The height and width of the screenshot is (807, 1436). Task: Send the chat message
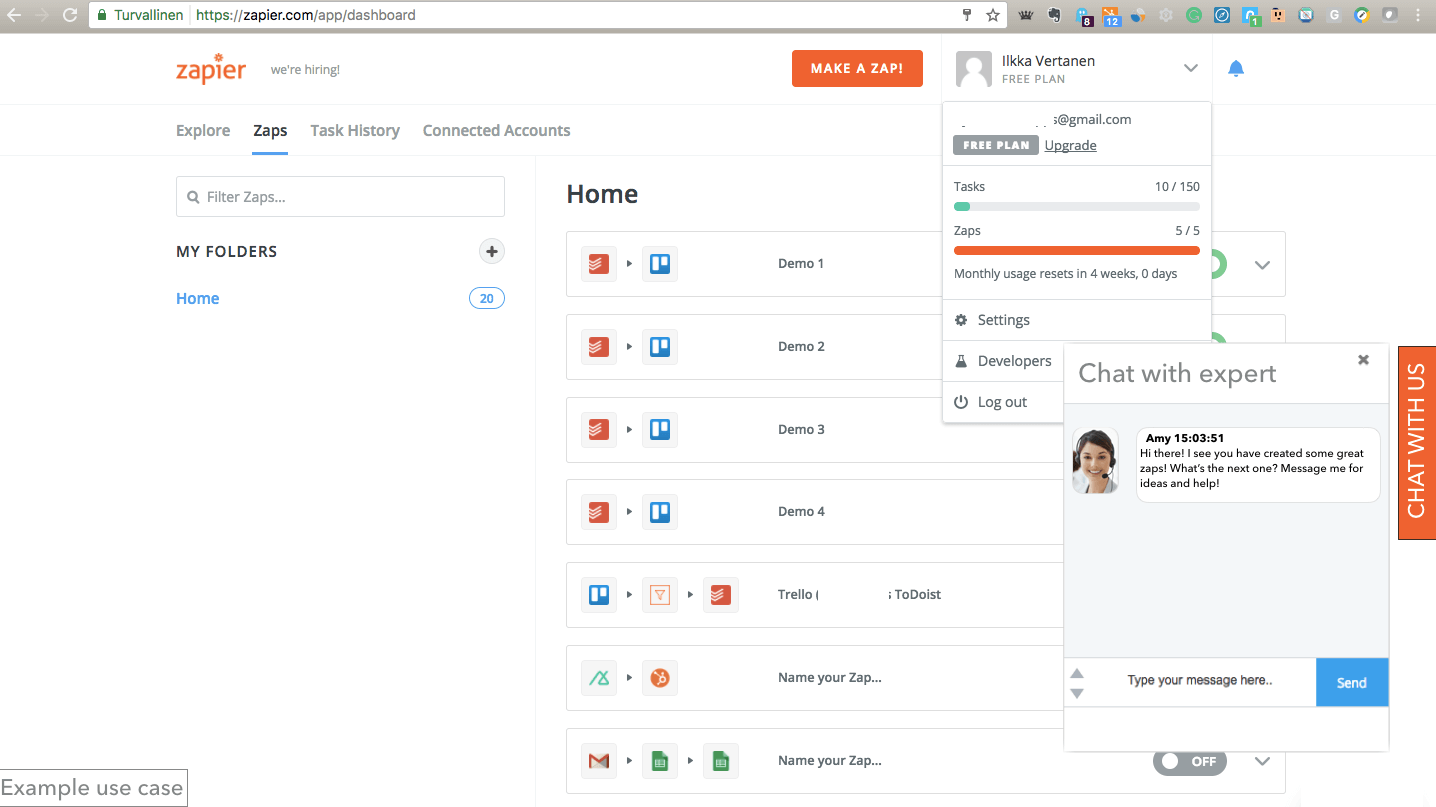(x=1352, y=683)
